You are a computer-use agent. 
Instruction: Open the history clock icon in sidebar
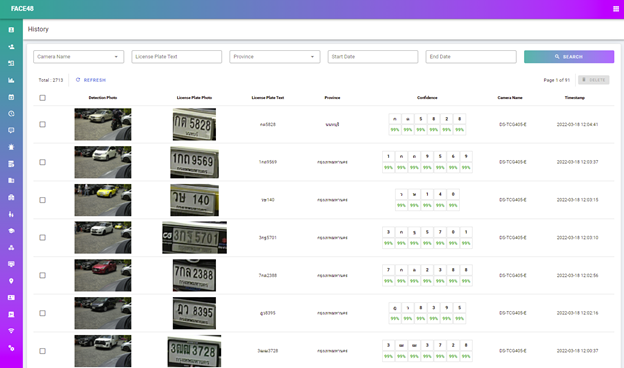[x=11, y=114]
